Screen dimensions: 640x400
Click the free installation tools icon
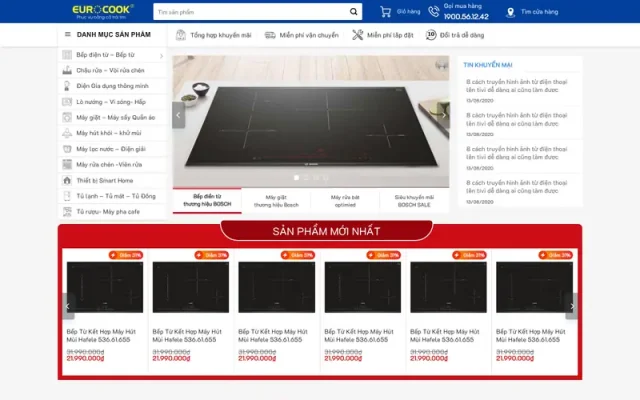coord(358,35)
